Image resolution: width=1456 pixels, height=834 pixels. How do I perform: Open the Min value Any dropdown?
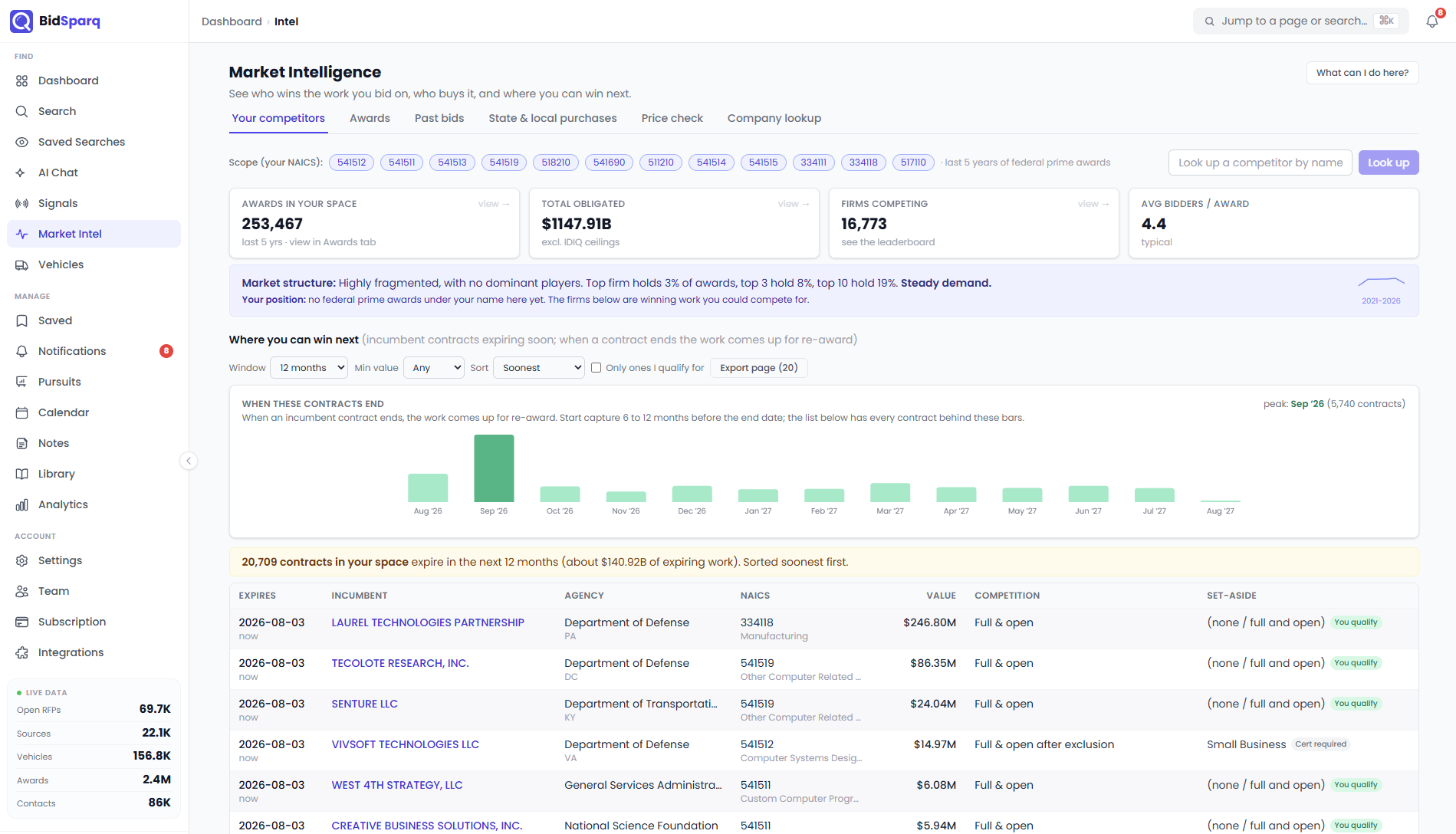[x=434, y=368]
